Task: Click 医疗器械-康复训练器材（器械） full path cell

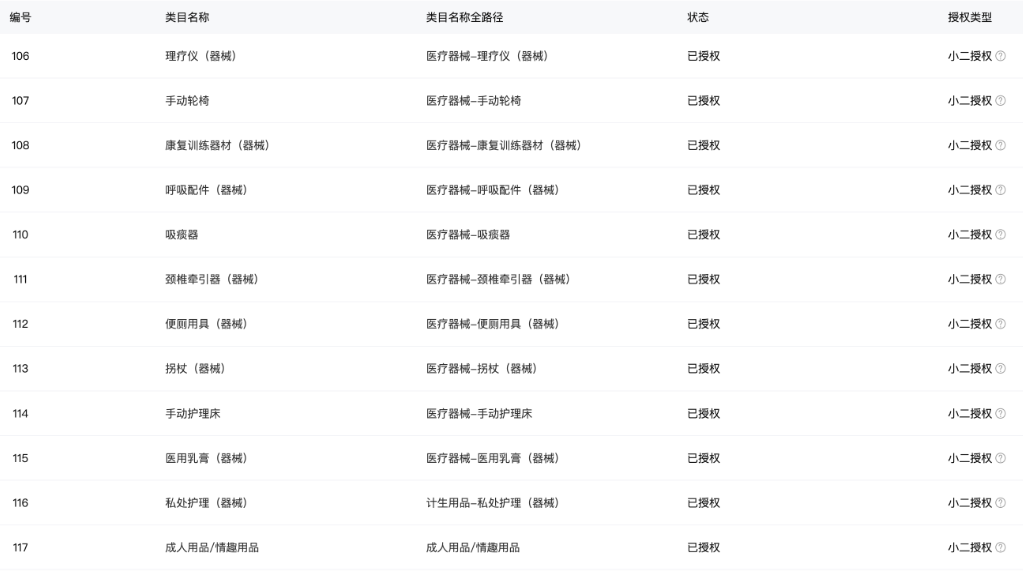Action: click(x=504, y=146)
